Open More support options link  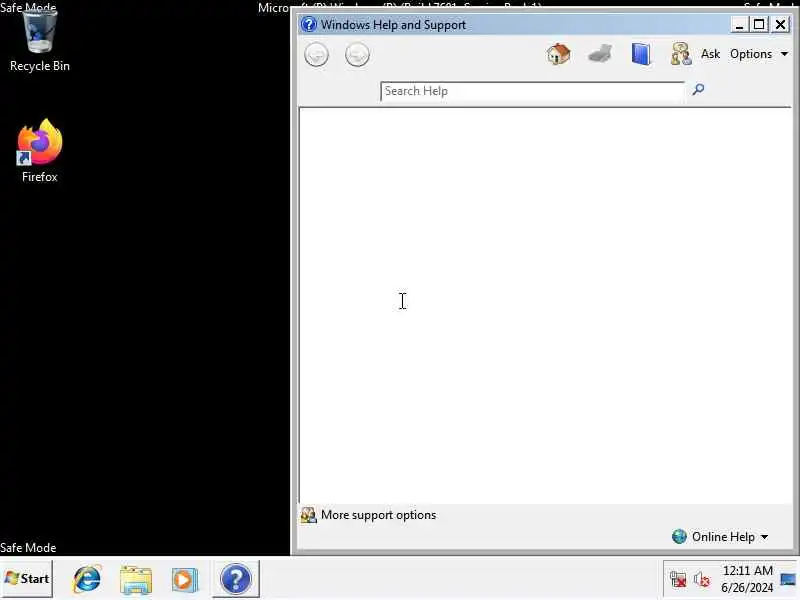379,515
